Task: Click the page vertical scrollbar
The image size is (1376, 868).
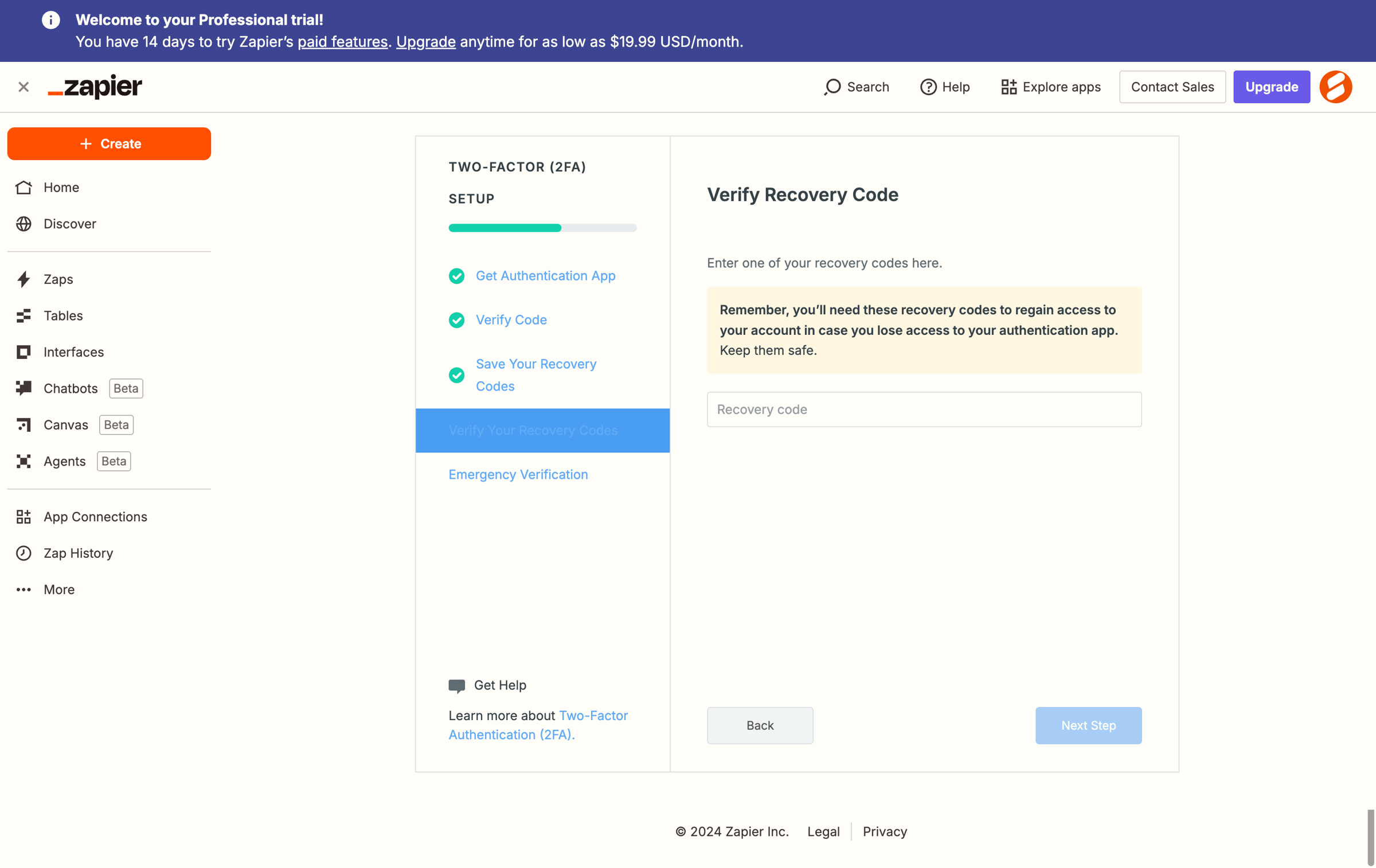Action: (x=1370, y=838)
